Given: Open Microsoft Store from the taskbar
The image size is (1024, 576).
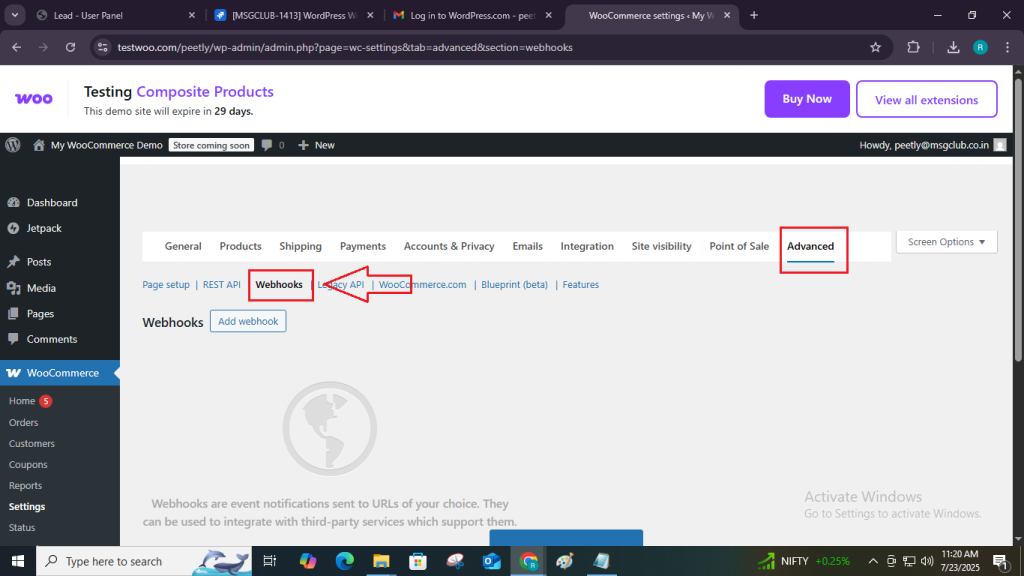Looking at the screenshot, I should tap(418, 561).
